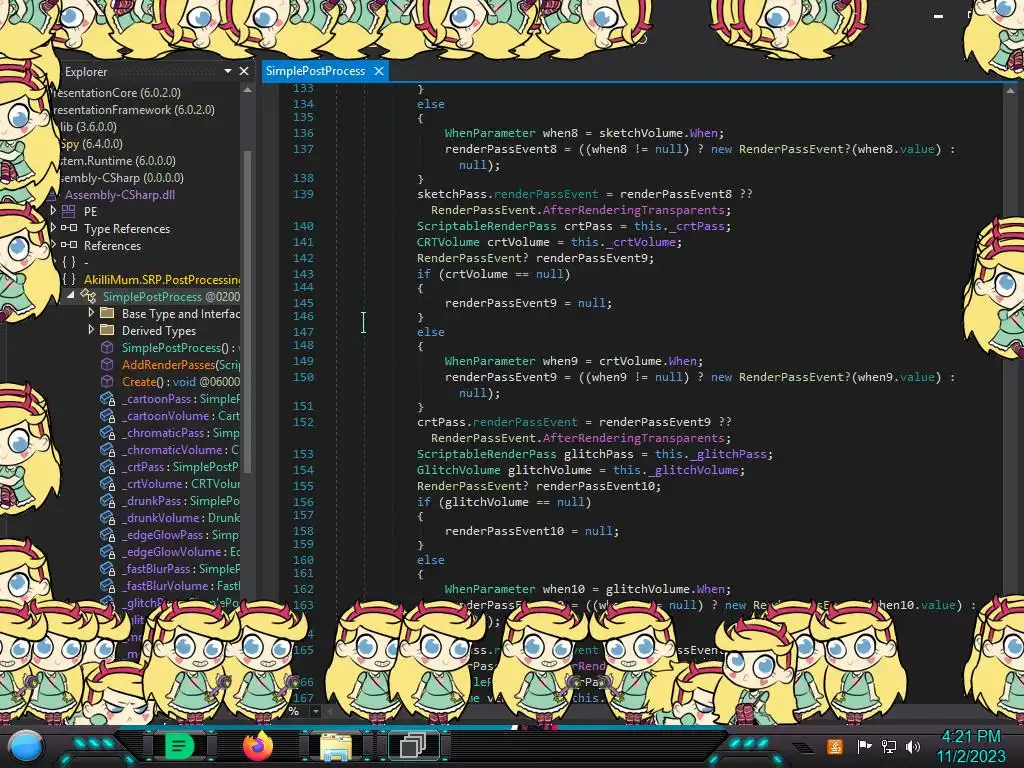Click the _chromaticPass field icon
Image resolution: width=1024 pixels, height=768 pixels.
[x=108, y=432]
